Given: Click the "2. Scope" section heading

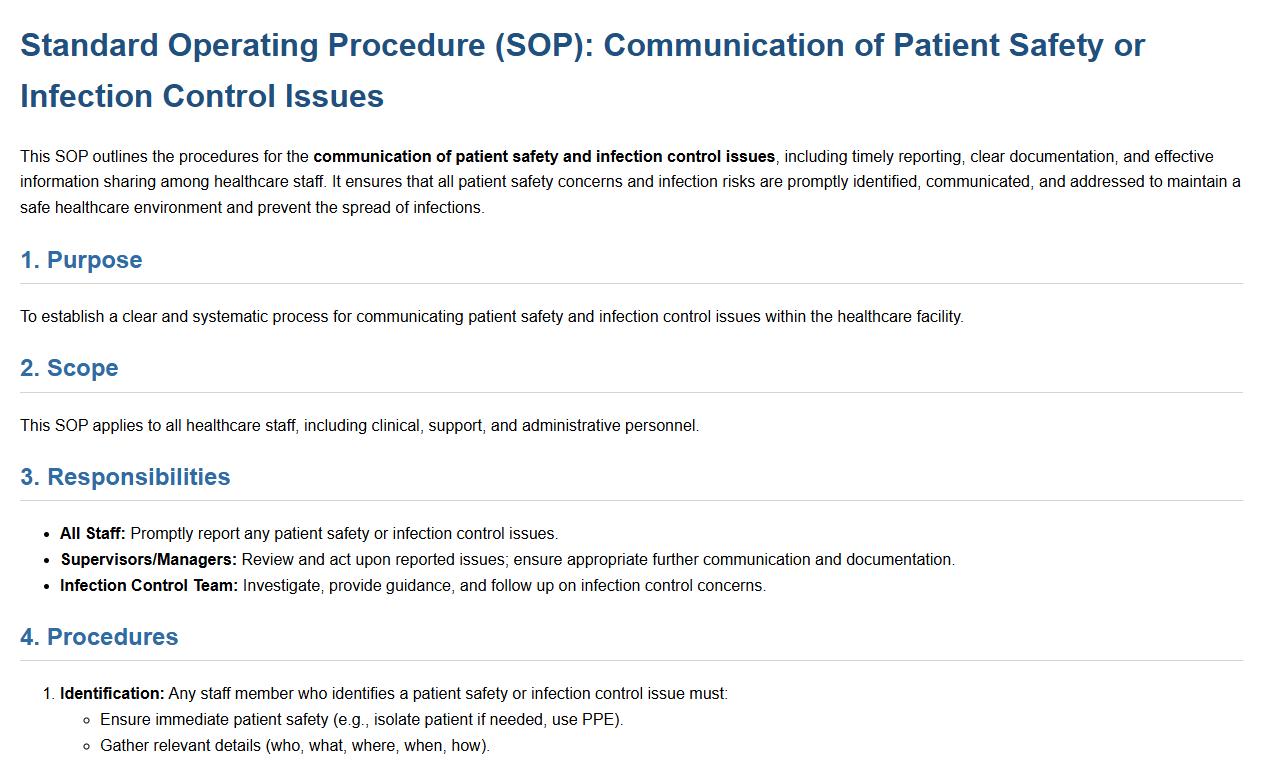Looking at the screenshot, I should point(69,368).
